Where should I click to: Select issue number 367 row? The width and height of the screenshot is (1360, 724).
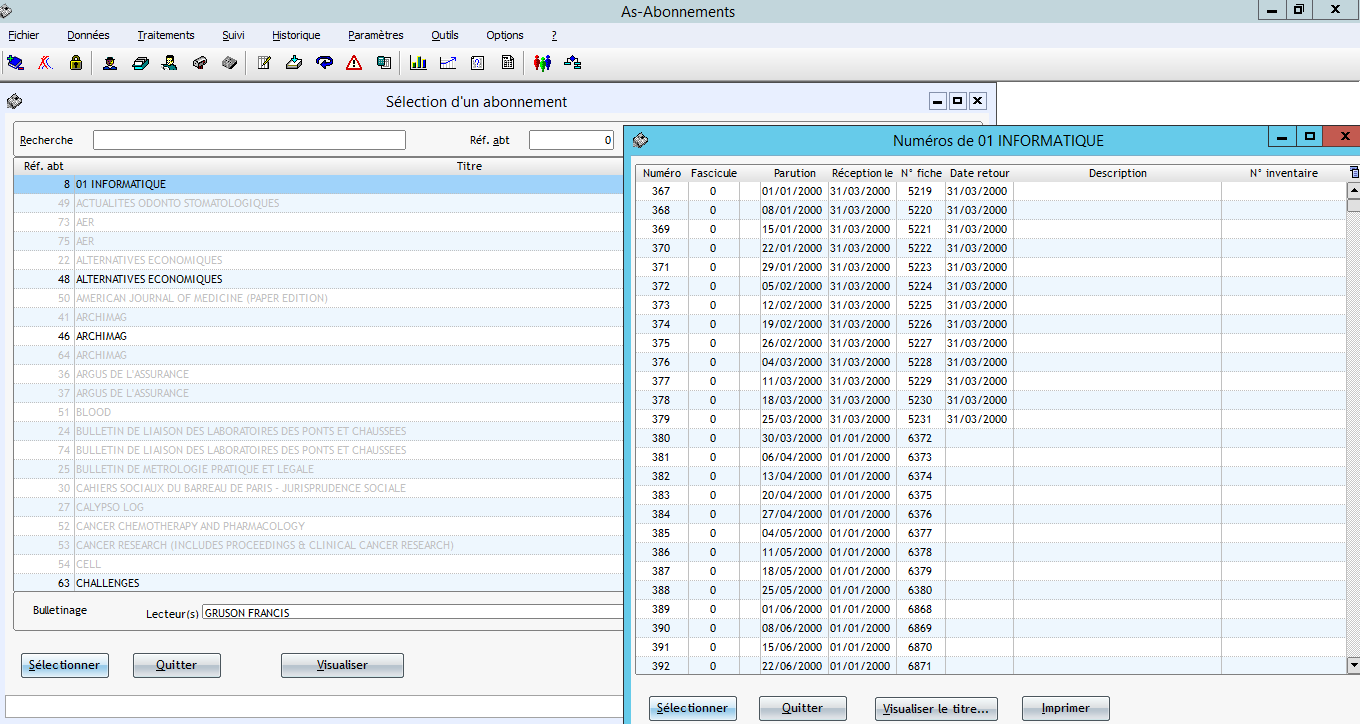(992, 191)
